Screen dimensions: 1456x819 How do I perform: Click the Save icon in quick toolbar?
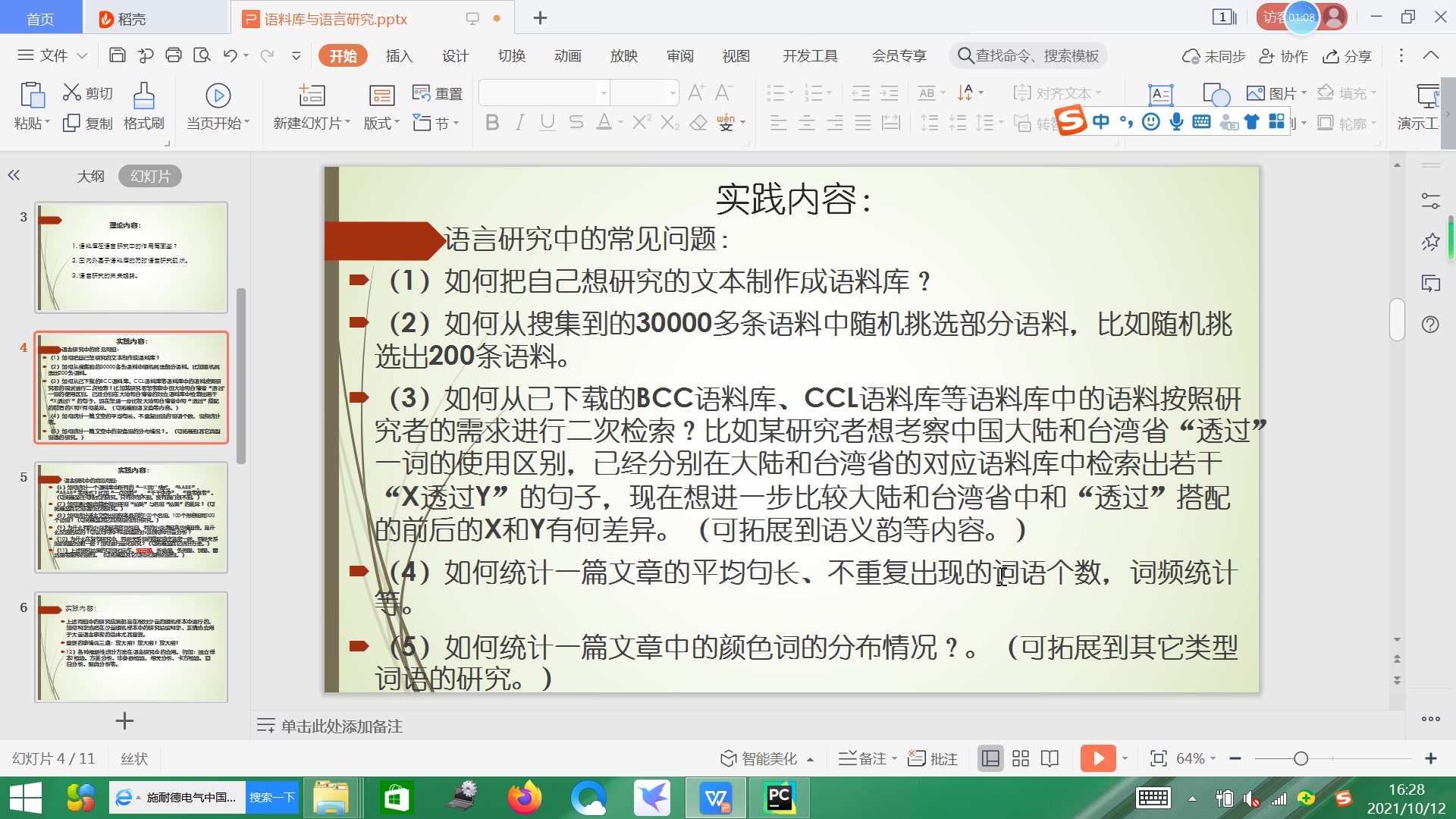tap(118, 55)
